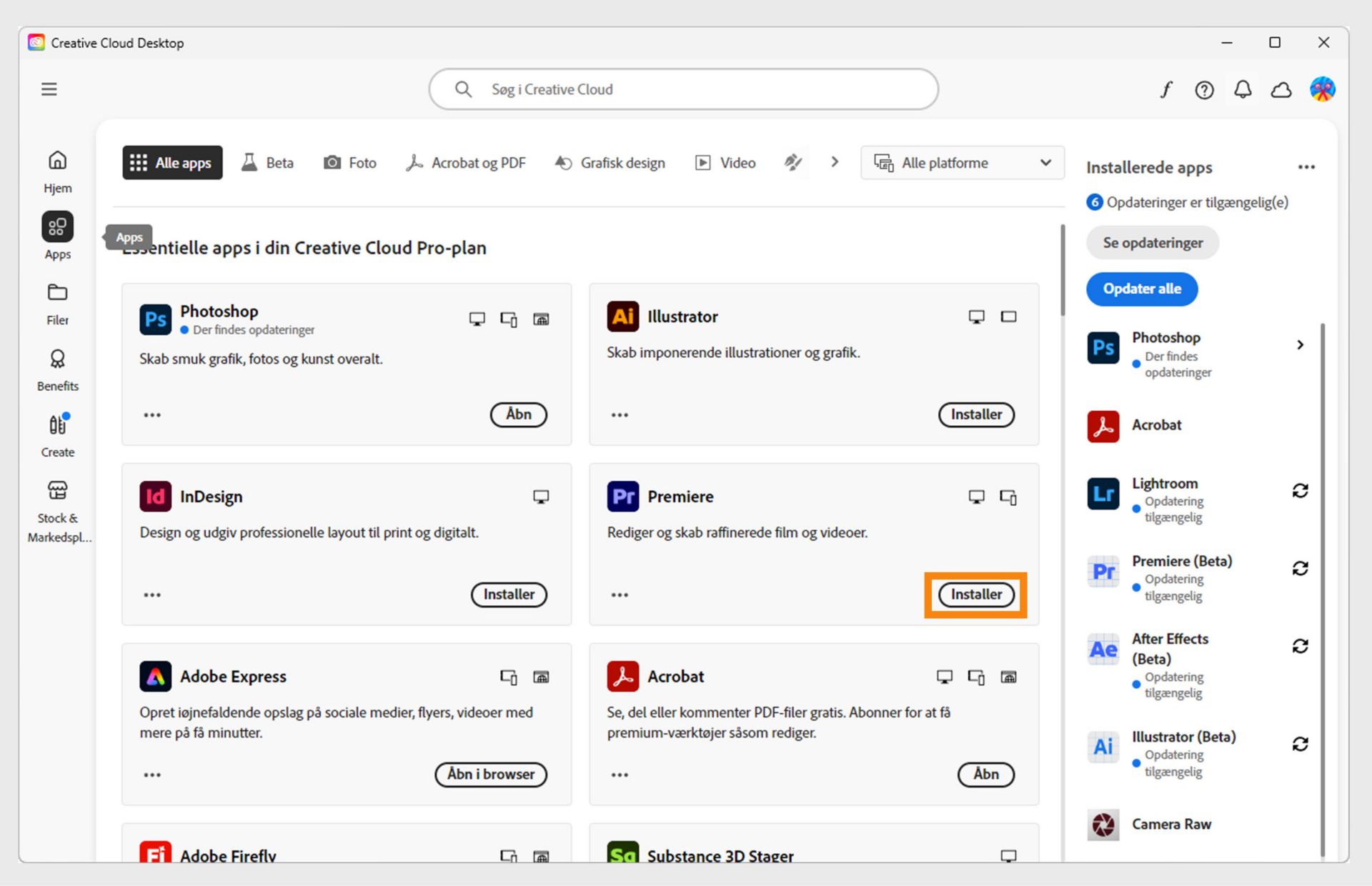Screen dimensions: 1372x886
Task: Click the Camera Raw icon in installed apps
Action: coord(1103,825)
